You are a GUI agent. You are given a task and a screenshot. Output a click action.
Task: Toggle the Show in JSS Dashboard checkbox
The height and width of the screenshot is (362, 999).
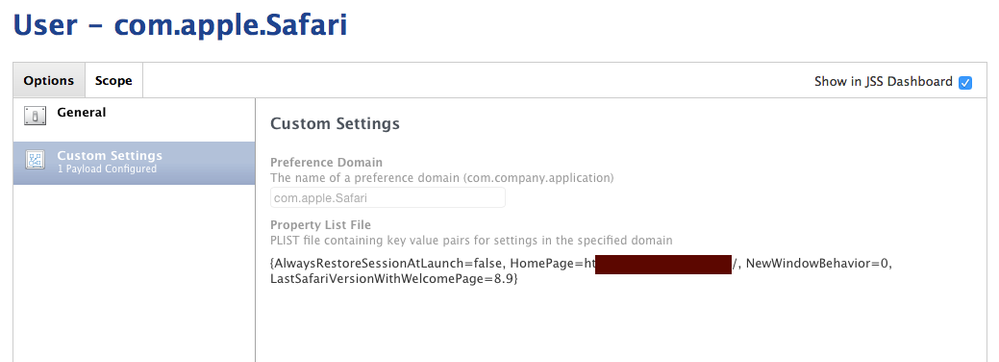(x=965, y=82)
